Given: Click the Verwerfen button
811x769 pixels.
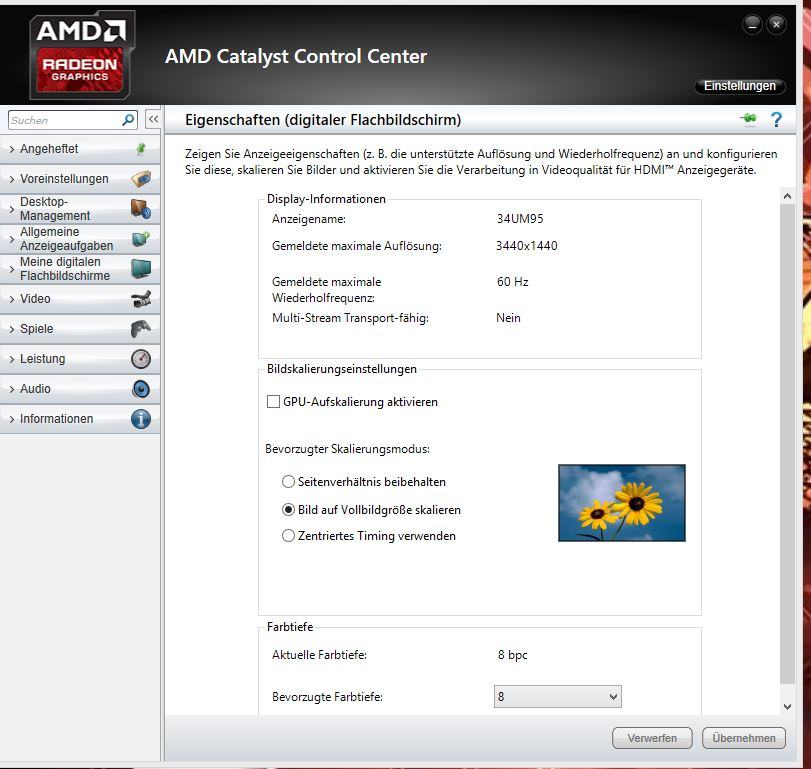Looking at the screenshot, I should pos(652,738).
